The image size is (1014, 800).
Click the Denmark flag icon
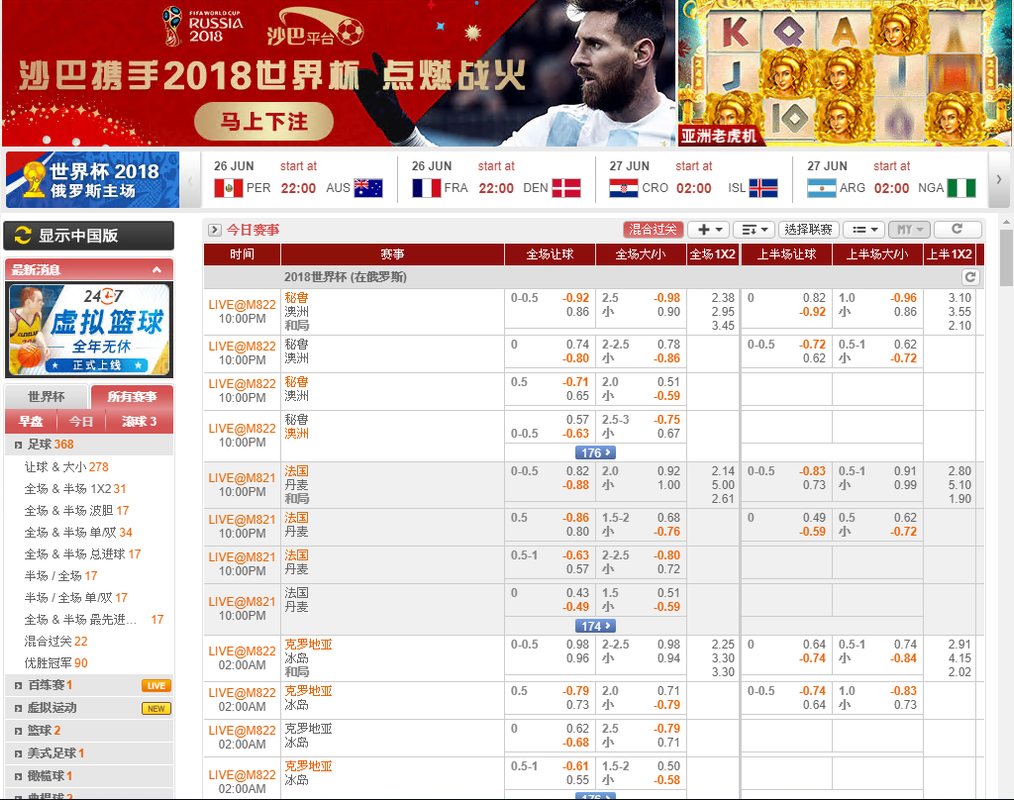(x=566, y=188)
